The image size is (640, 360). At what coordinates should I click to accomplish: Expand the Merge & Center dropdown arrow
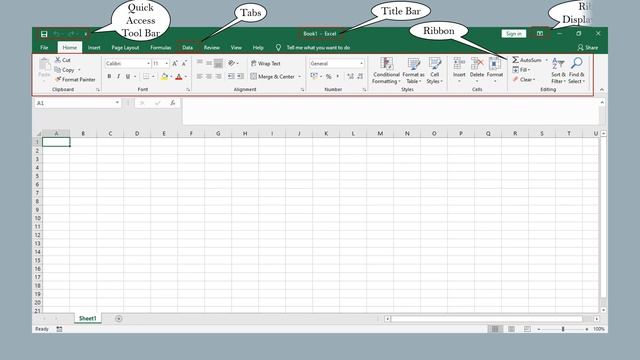300,76
